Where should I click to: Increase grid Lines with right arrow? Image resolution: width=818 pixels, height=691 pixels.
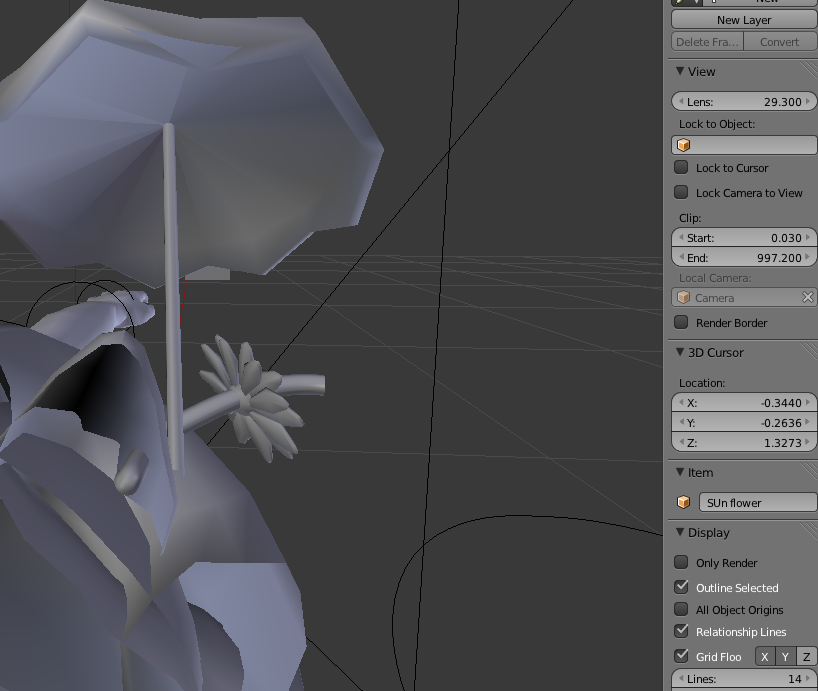[x=808, y=679]
